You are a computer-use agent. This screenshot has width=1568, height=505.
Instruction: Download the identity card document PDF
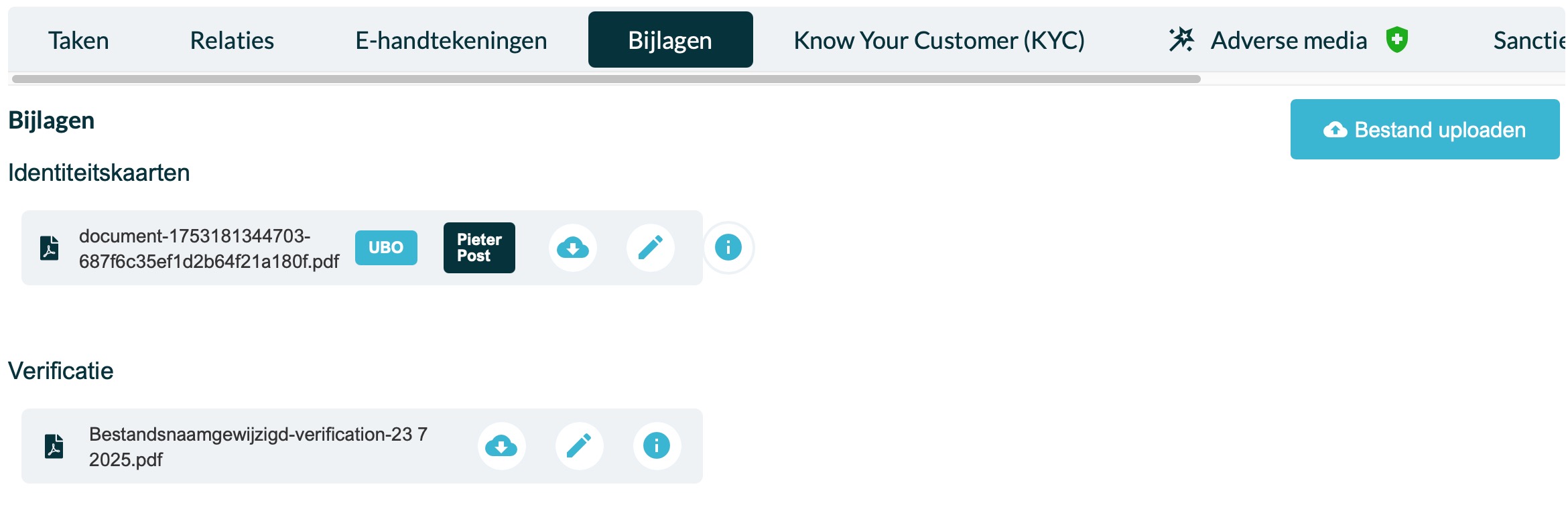[x=572, y=248]
